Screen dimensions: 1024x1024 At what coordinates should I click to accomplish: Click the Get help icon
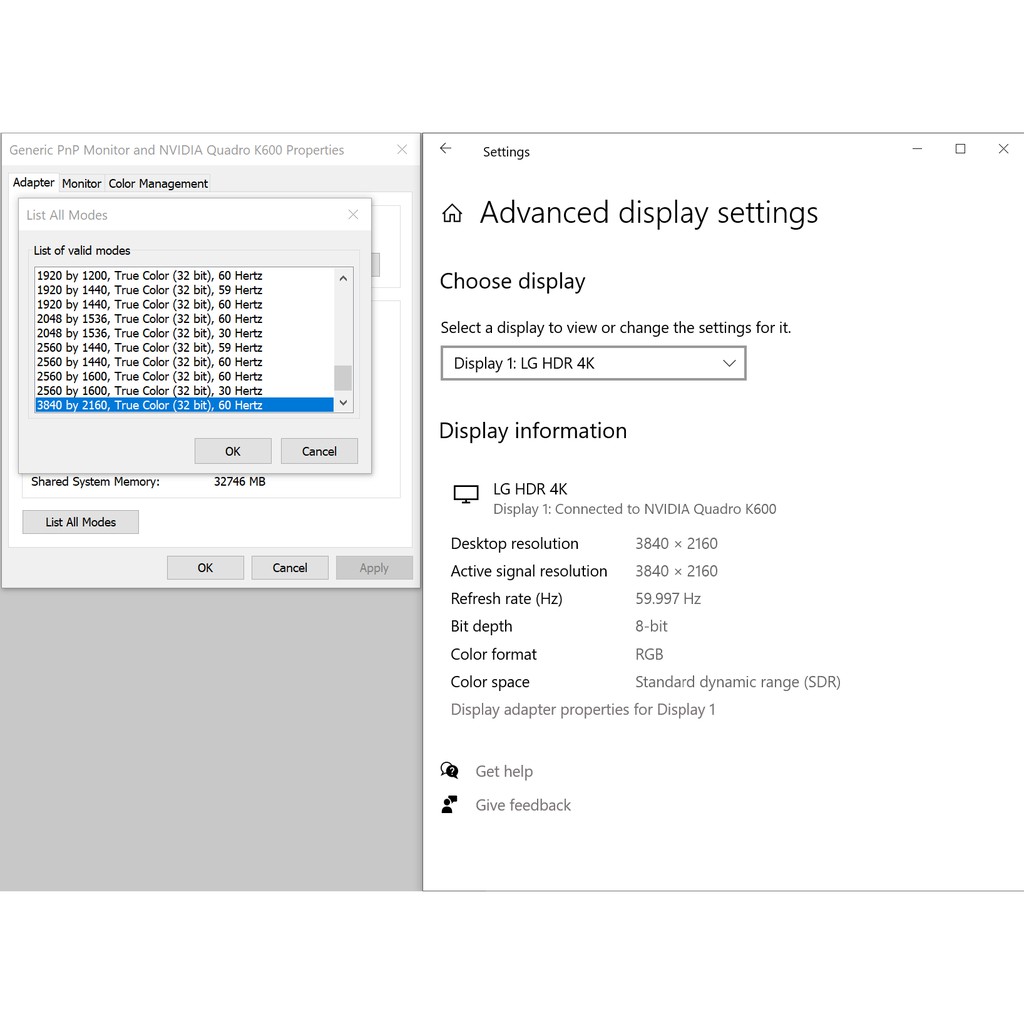(450, 771)
